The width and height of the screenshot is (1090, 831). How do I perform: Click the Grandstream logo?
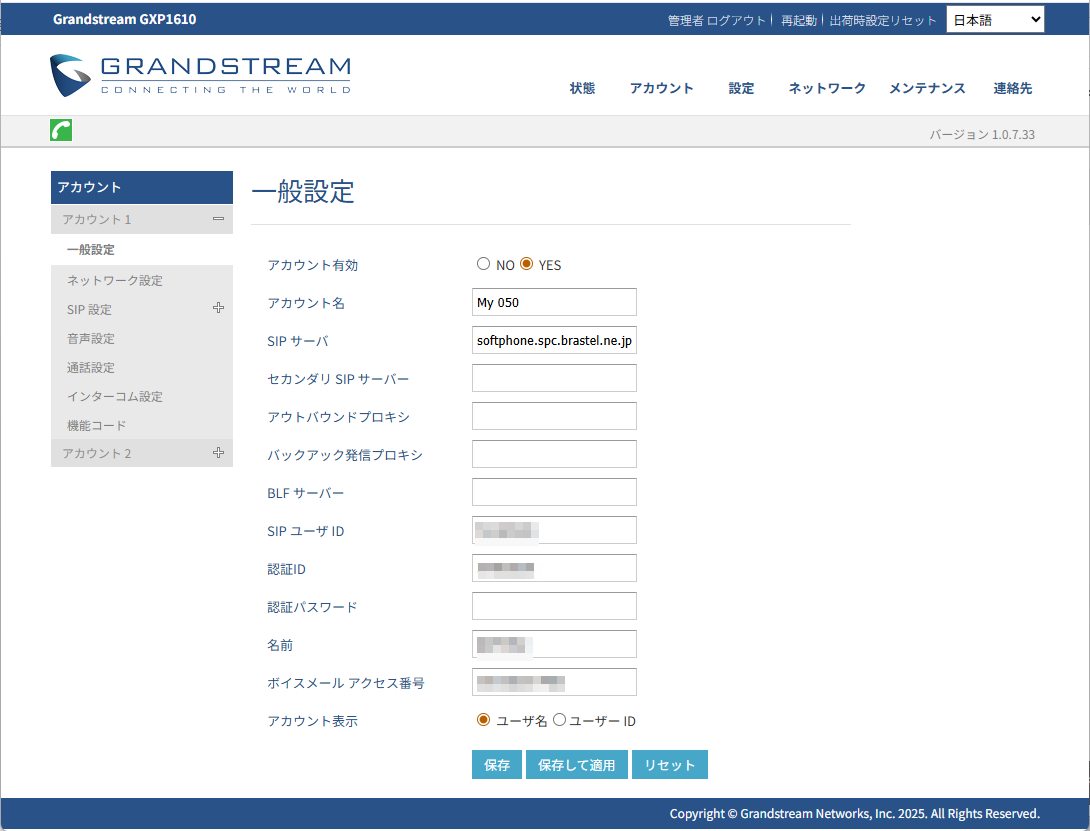click(200, 75)
